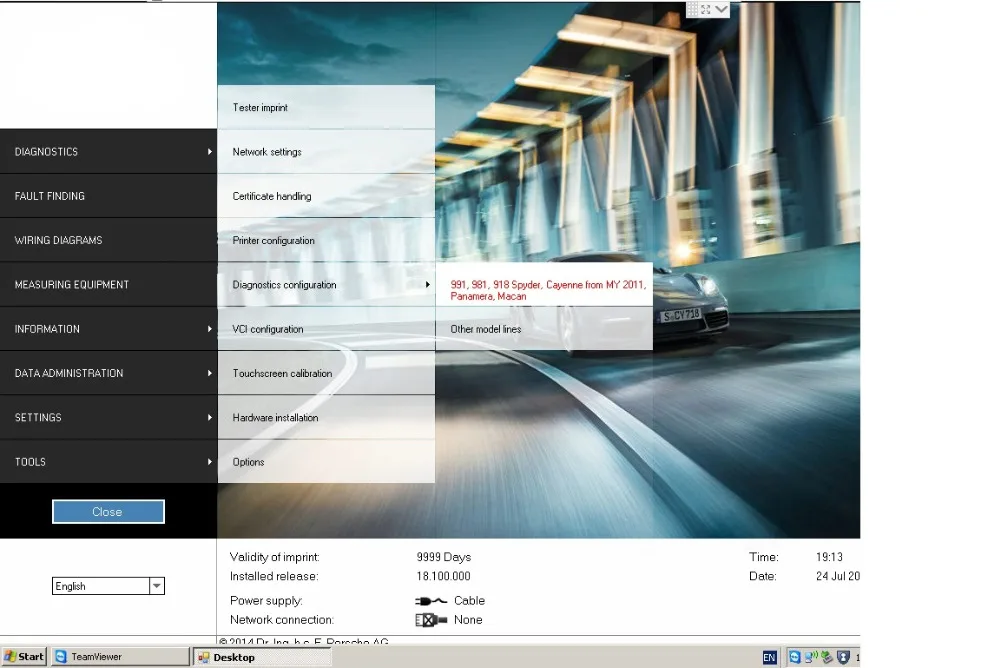Open the INFORMATION menu entry
The height and width of the screenshot is (668, 1000).
pos(108,329)
